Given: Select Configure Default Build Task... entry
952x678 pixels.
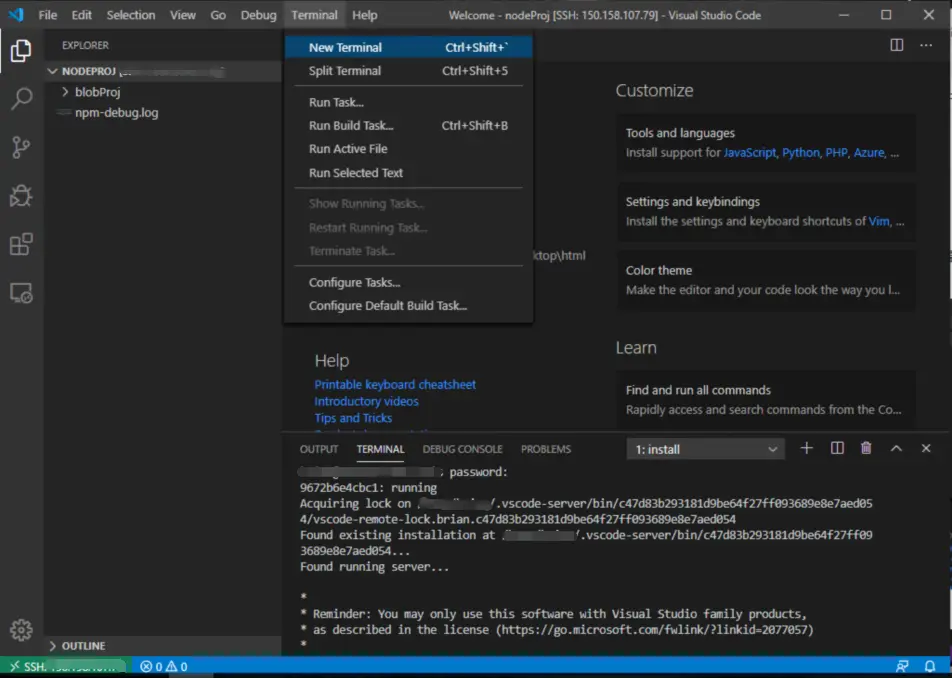Looking at the screenshot, I should pos(409,306).
